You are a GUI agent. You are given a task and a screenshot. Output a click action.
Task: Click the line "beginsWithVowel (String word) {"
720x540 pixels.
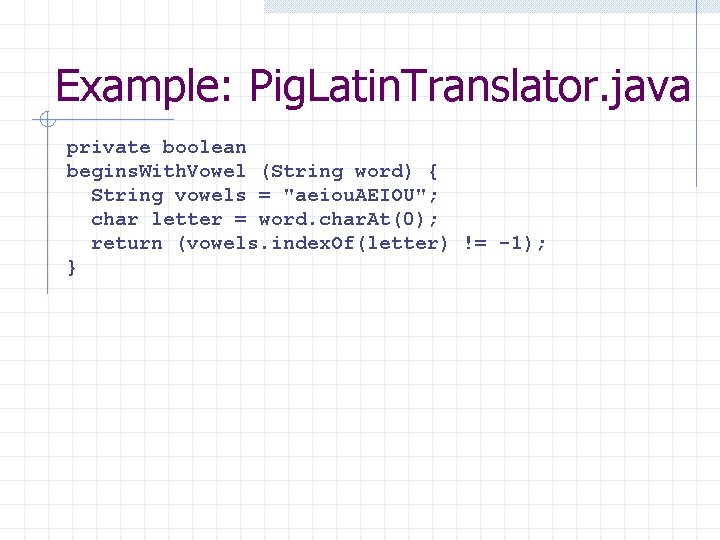coord(252,172)
